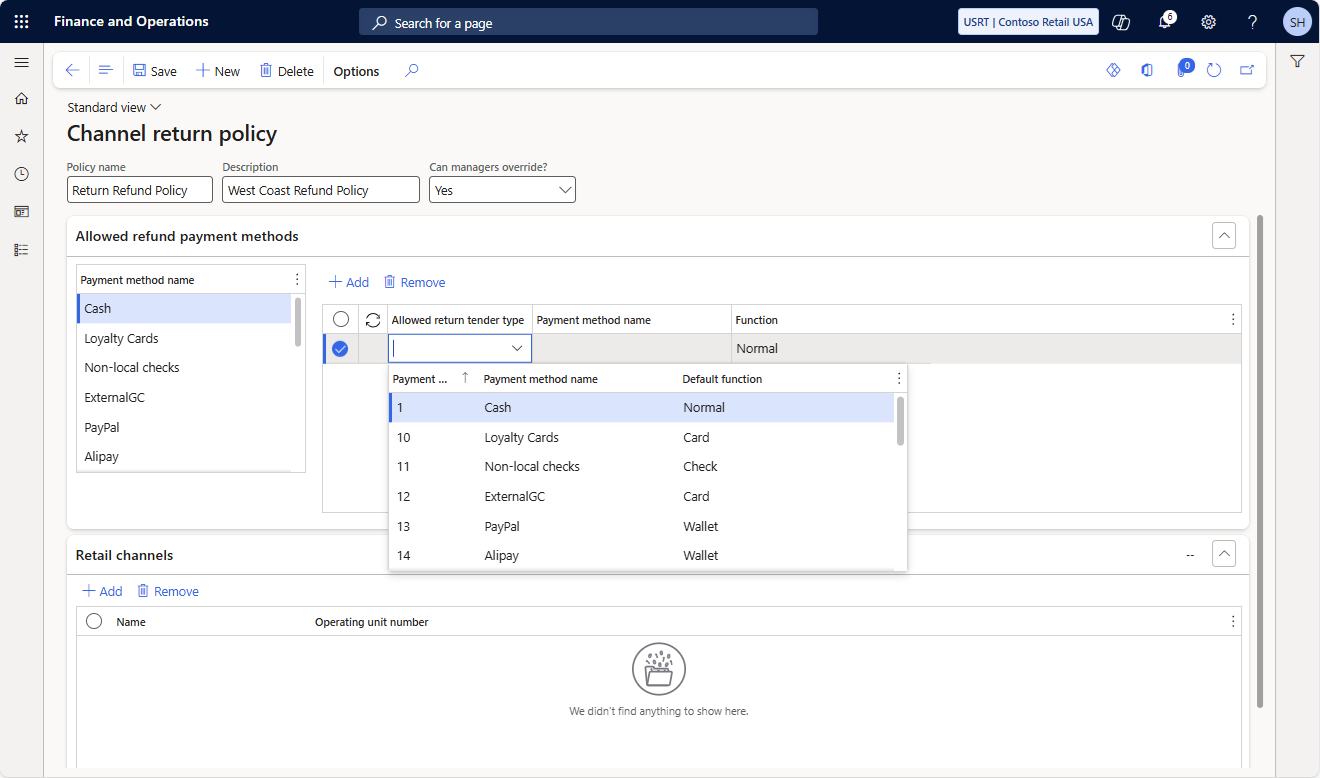Open the Workspaces icon in the sidebar
The width and height of the screenshot is (1320, 778).
click(x=21, y=211)
